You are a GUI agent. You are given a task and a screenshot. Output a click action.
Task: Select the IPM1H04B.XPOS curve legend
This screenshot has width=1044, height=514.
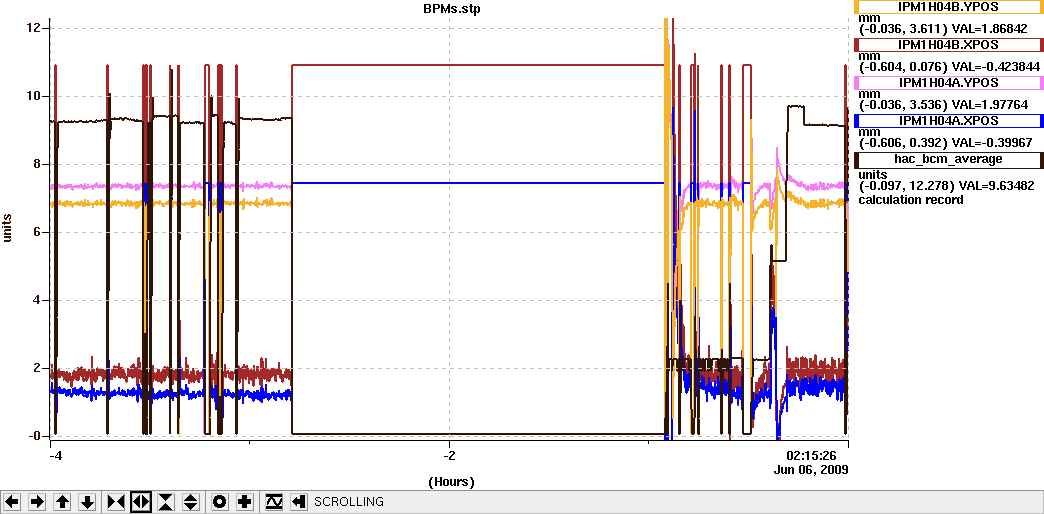tap(948, 45)
